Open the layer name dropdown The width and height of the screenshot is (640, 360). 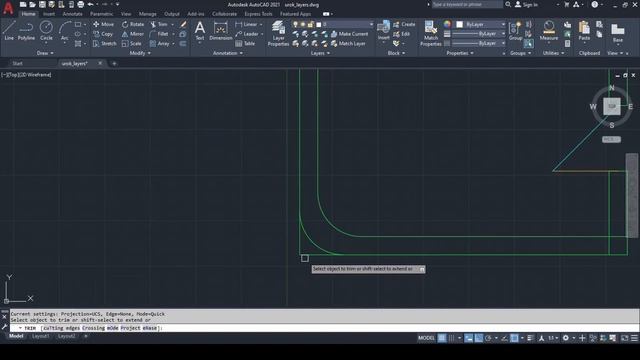371,24
